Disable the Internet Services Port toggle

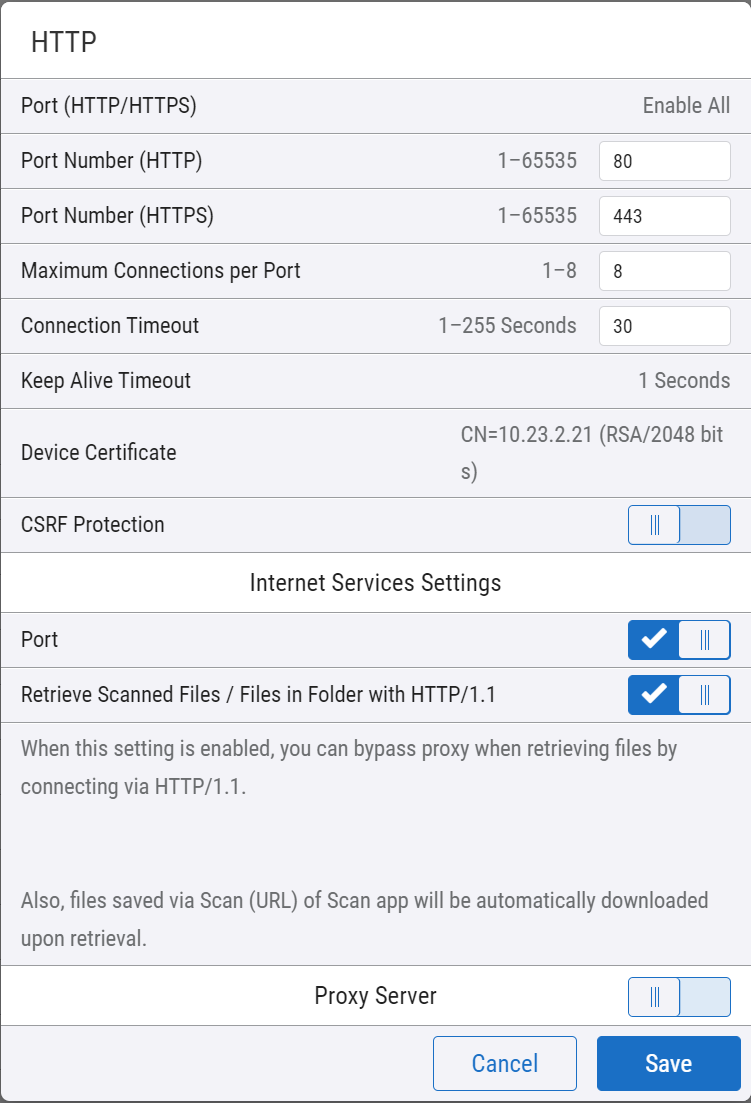679,640
